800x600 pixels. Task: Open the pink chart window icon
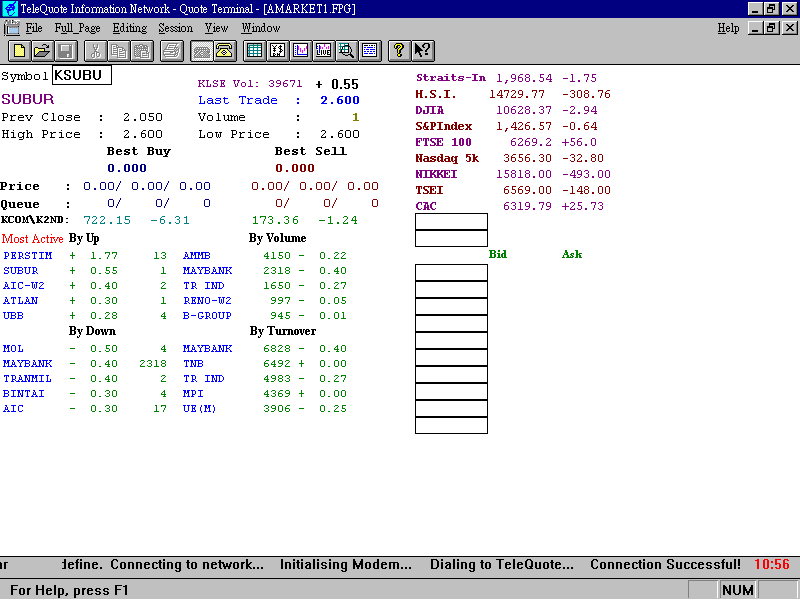click(301, 51)
